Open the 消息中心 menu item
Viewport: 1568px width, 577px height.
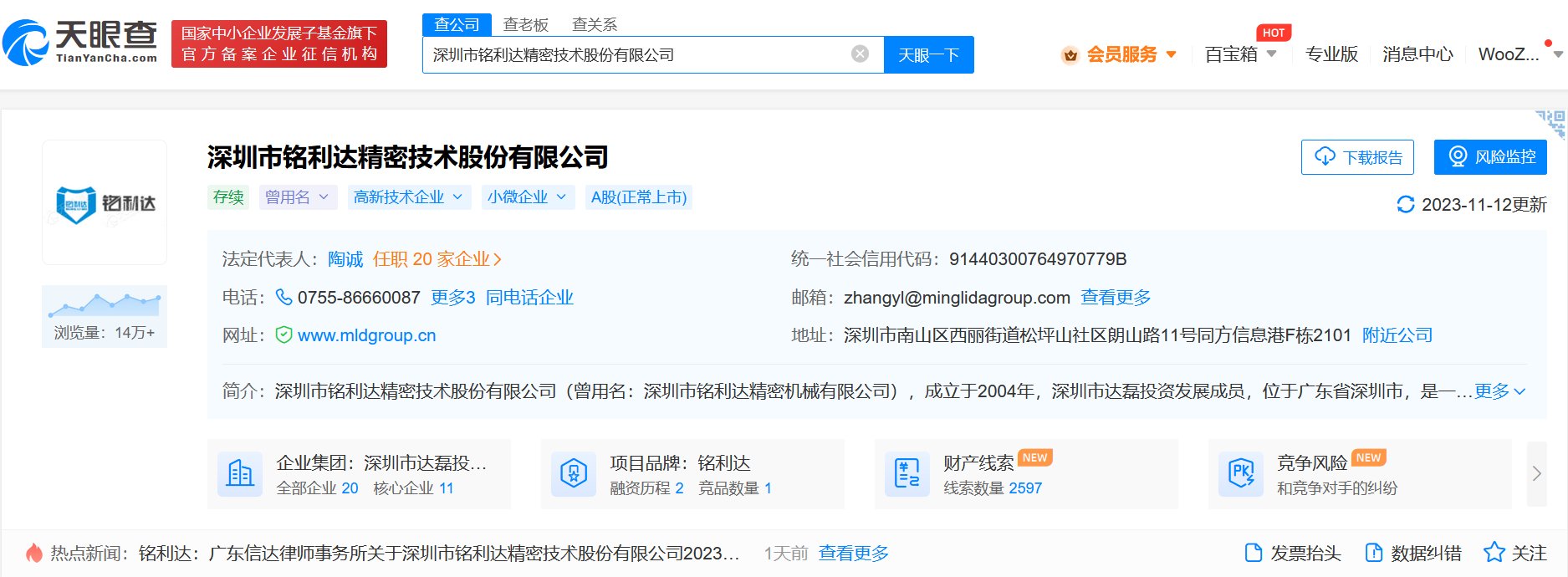pos(1417,54)
